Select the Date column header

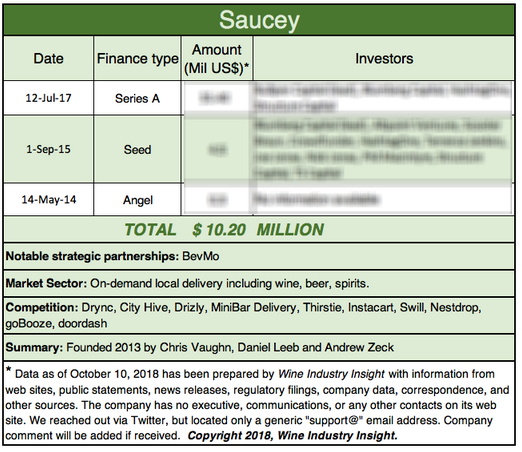pyautogui.click(x=49, y=58)
